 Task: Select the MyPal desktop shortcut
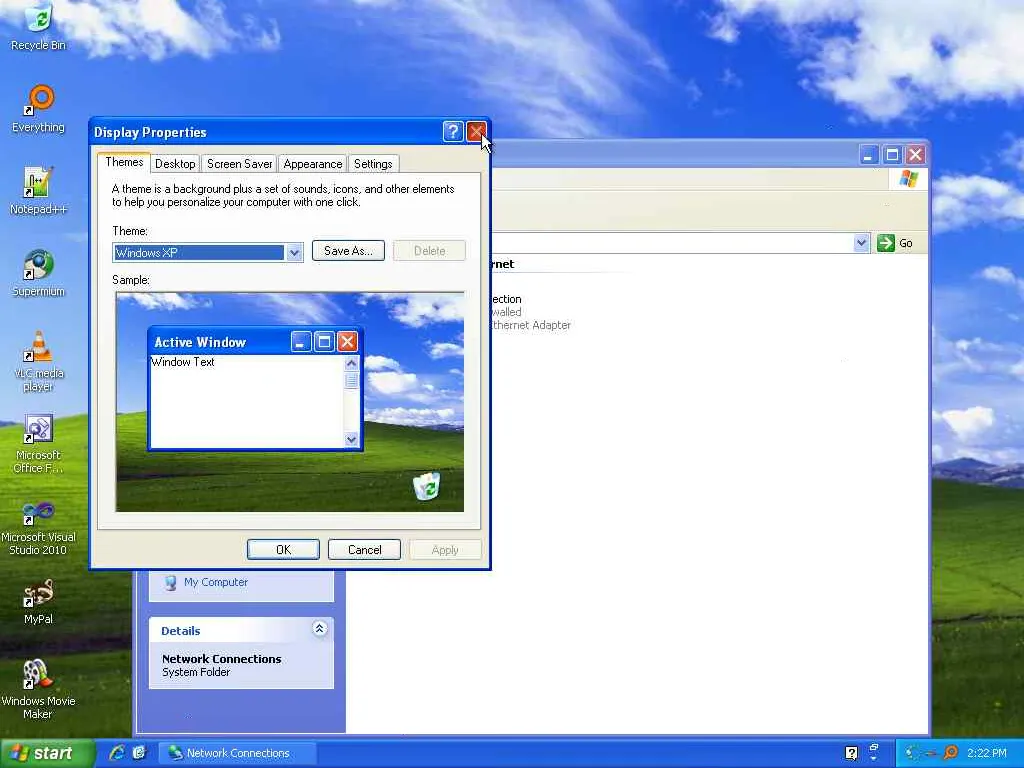tap(39, 601)
